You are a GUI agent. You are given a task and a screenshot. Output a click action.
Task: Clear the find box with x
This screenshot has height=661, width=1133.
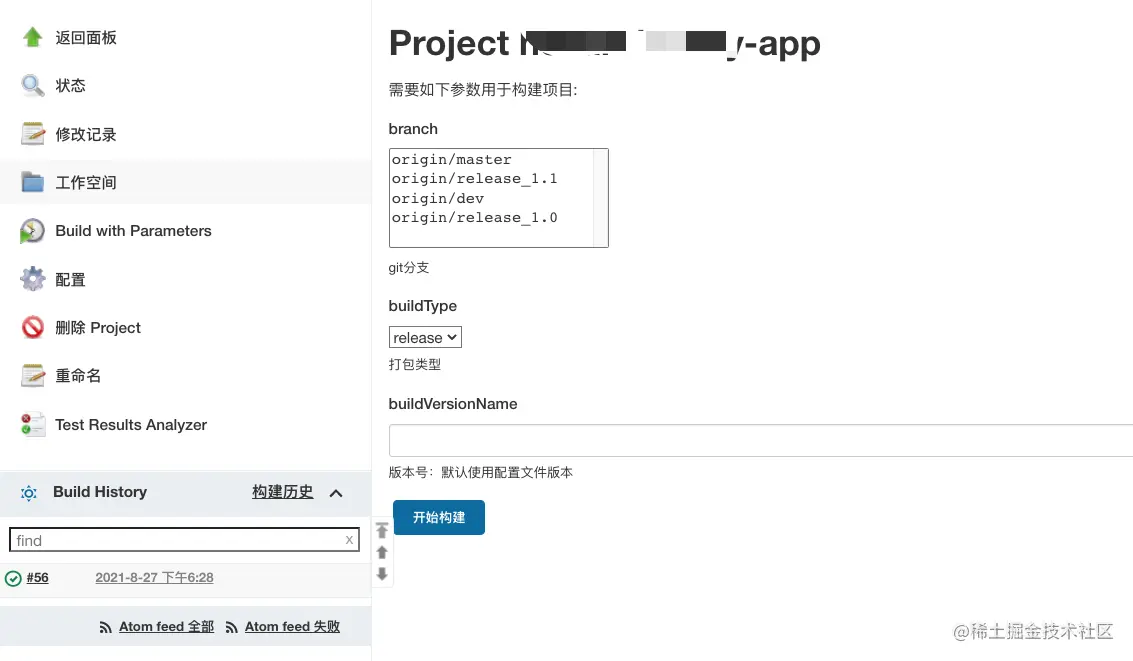tap(349, 540)
